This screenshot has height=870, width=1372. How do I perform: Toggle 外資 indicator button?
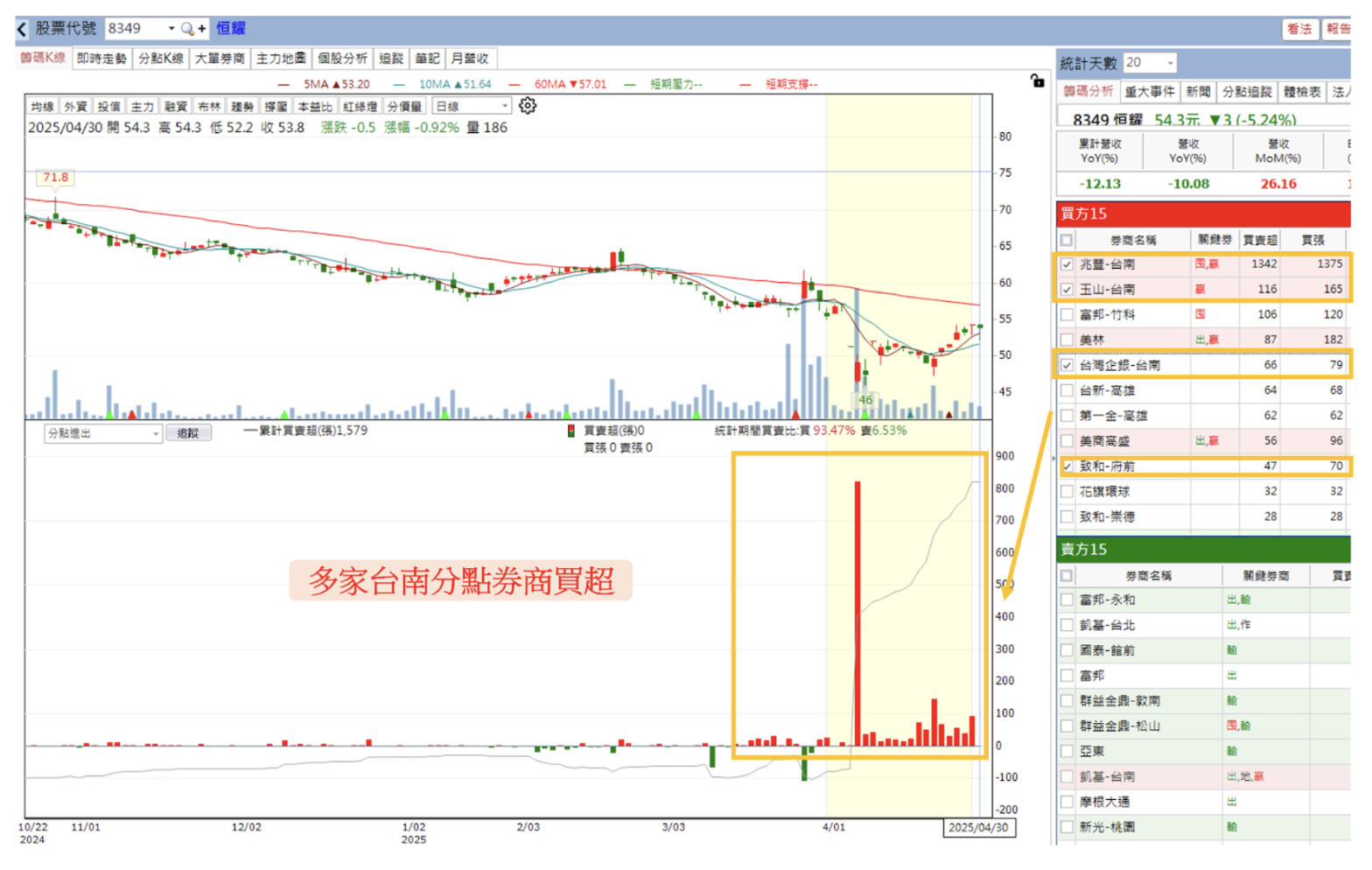click(x=75, y=107)
